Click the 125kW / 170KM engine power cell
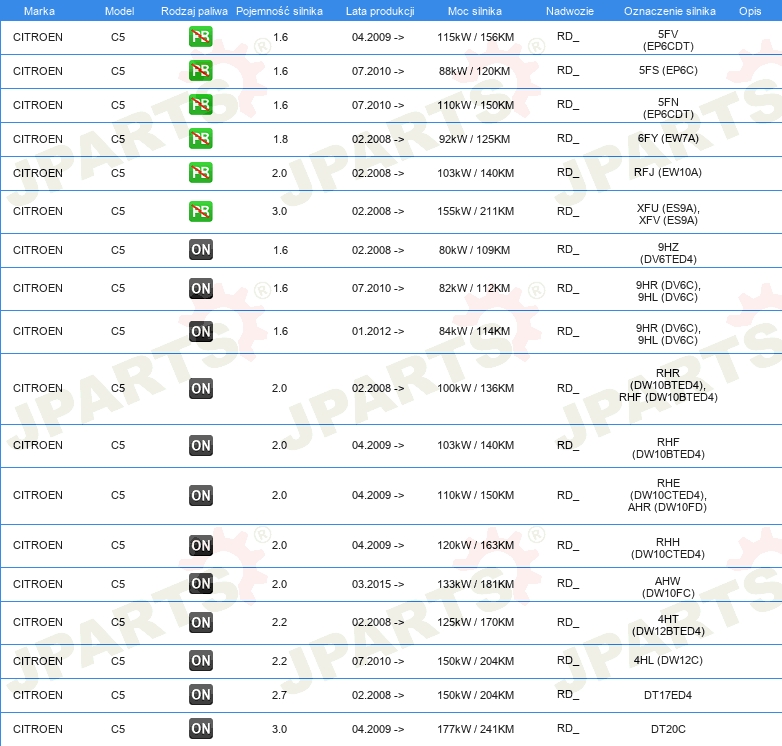Screen dimensions: 782x746 (475, 622)
